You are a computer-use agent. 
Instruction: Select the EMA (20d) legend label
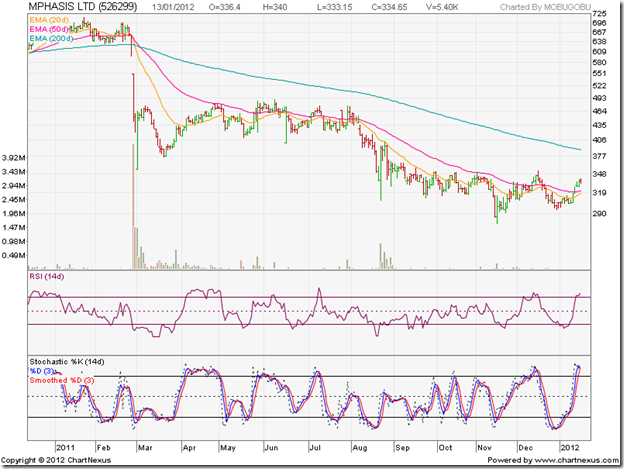pos(48,19)
